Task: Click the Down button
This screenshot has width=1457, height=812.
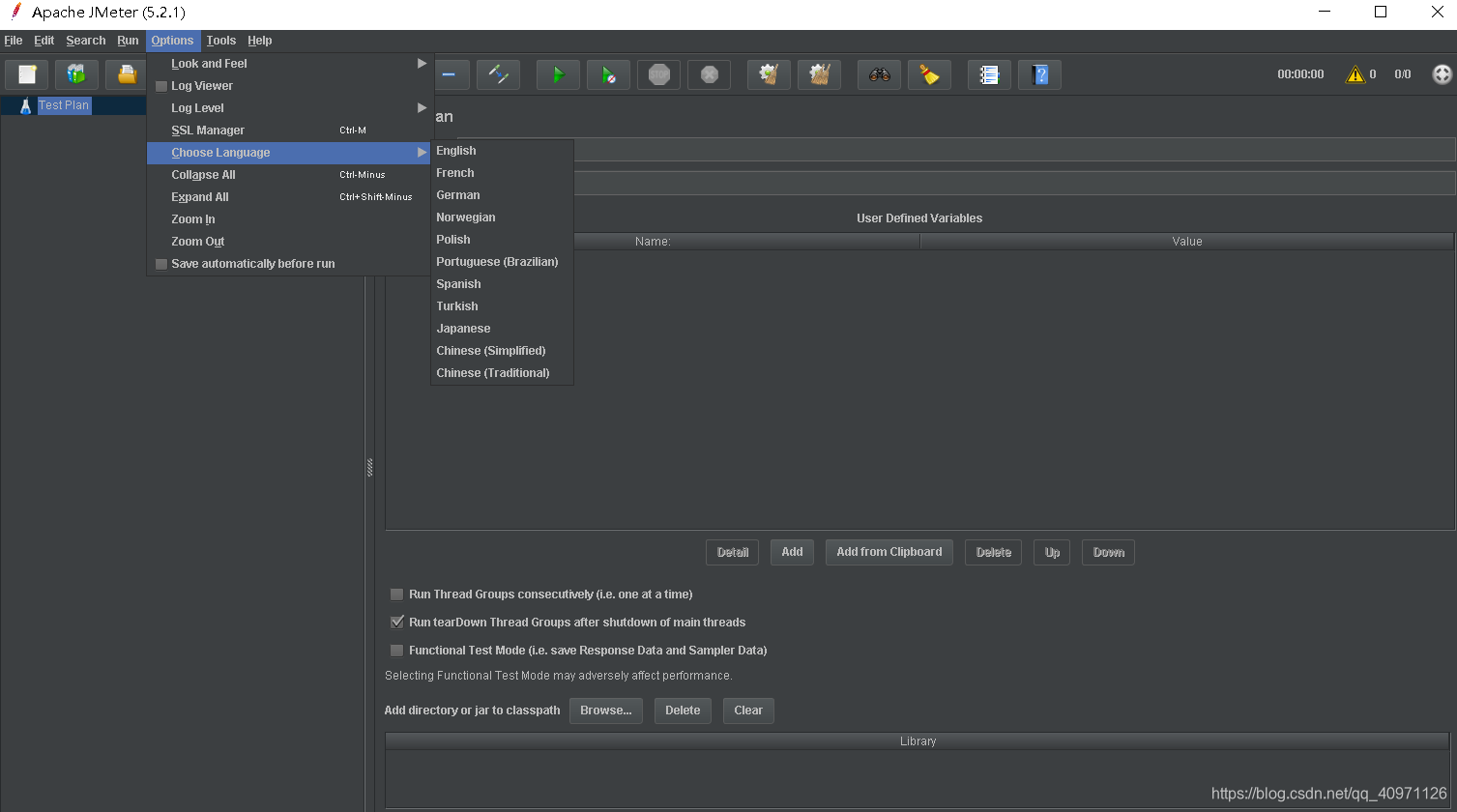Action: pos(1108,552)
